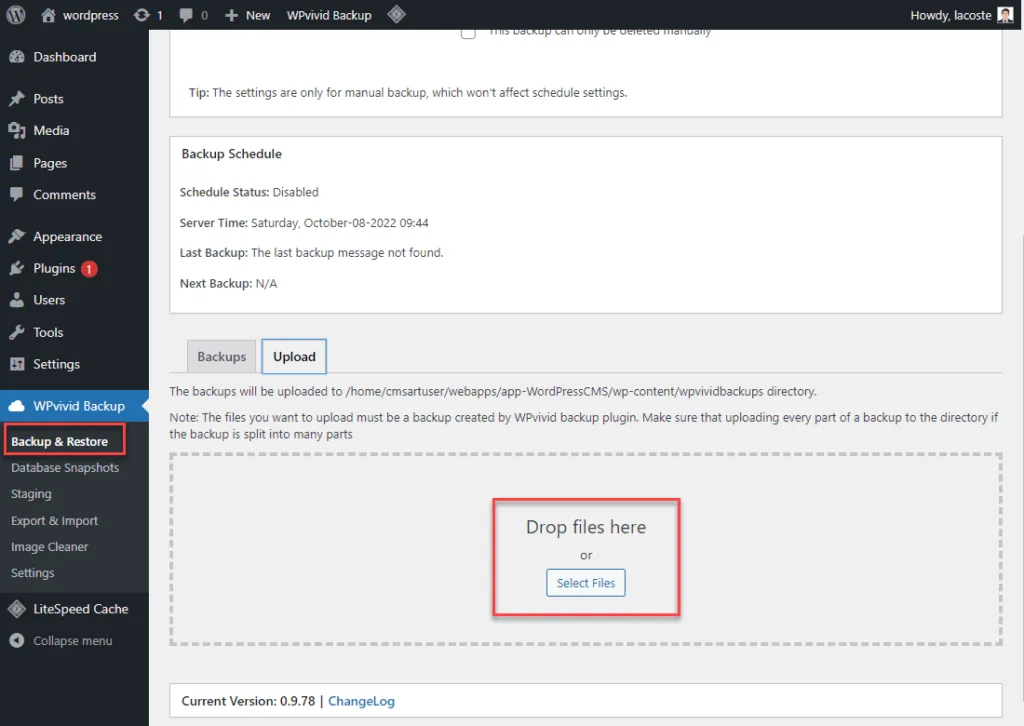This screenshot has height=726, width=1024.
Task: Click the Plugins plug icon
Action: 17,268
